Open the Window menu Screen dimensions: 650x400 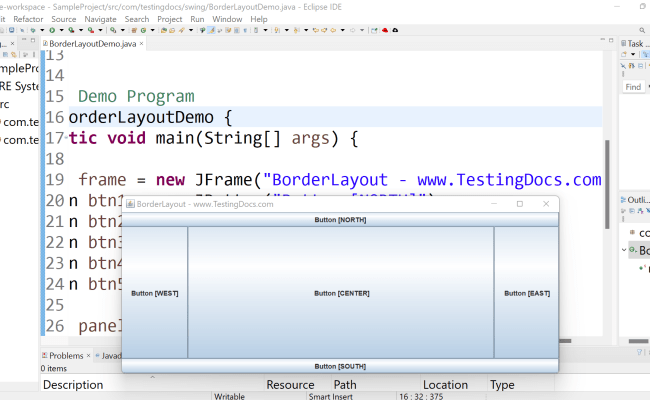[x=227, y=19]
